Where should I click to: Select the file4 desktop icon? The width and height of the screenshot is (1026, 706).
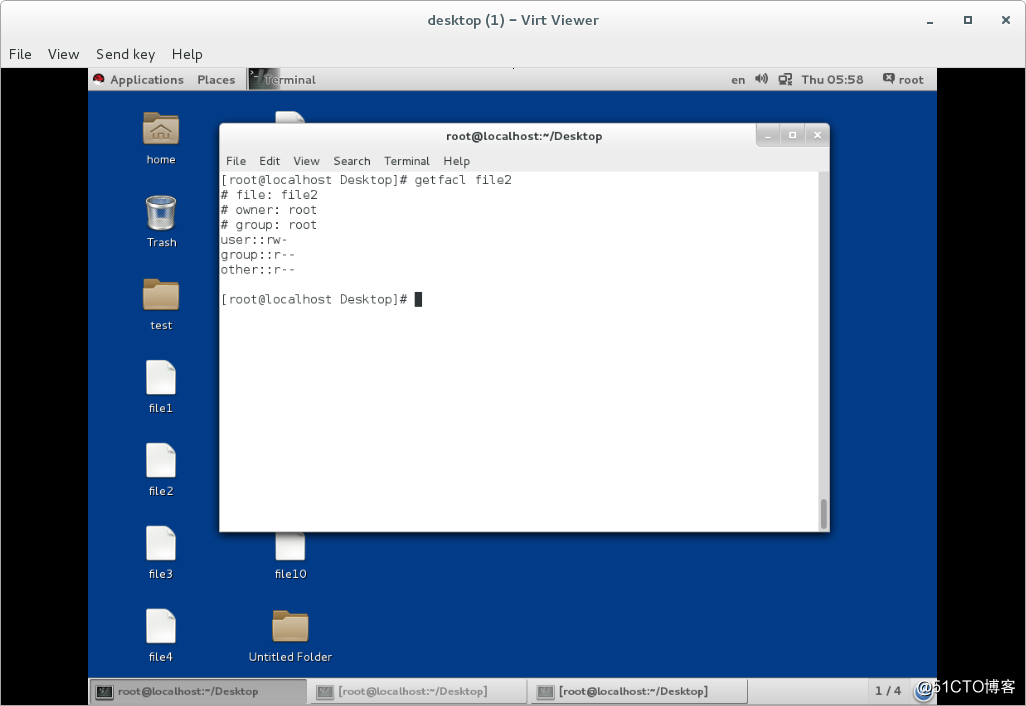(160, 626)
